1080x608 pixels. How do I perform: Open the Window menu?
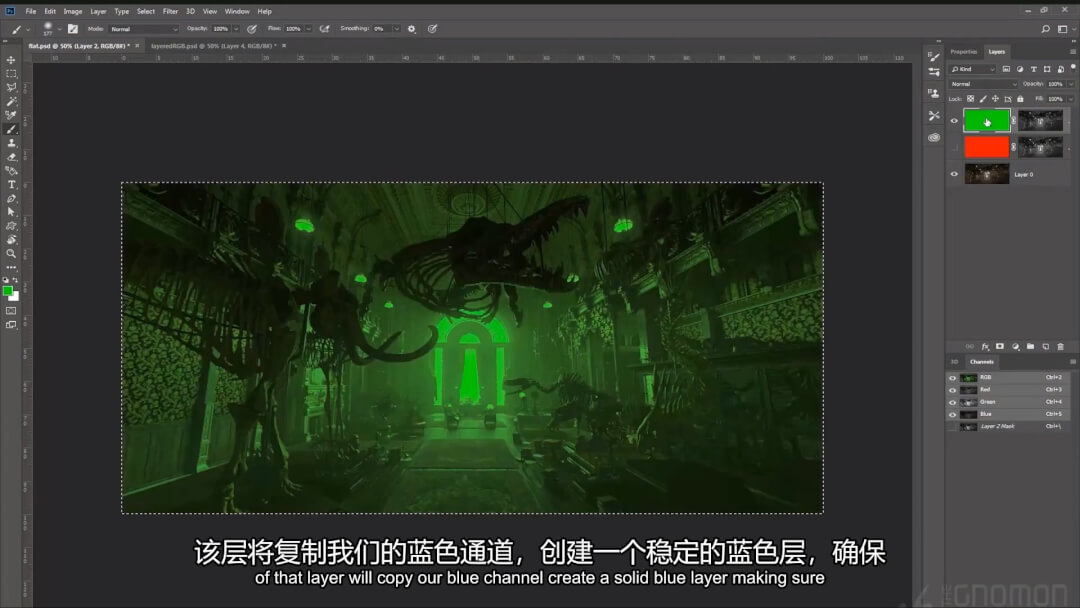tap(237, 11)
